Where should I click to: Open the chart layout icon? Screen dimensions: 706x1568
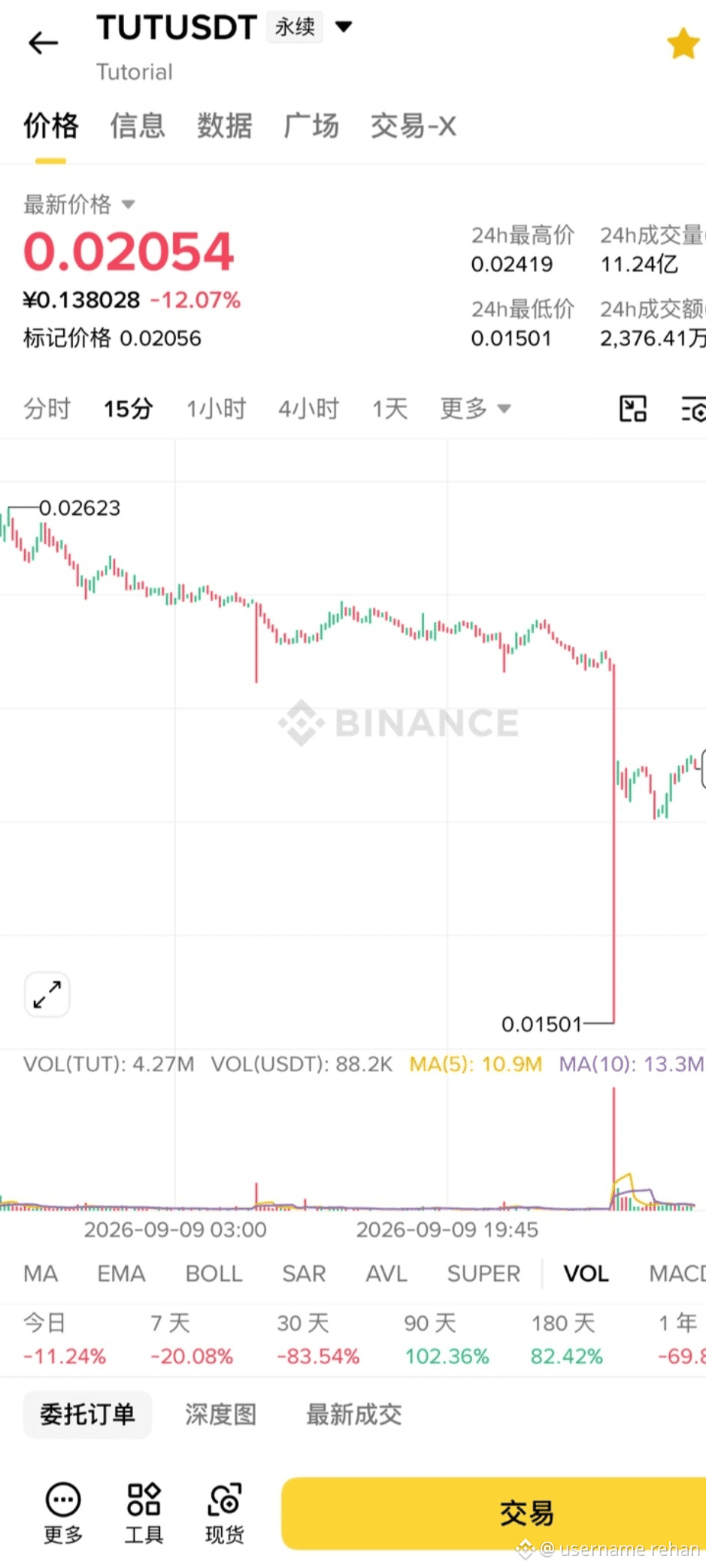click(632, 409)
